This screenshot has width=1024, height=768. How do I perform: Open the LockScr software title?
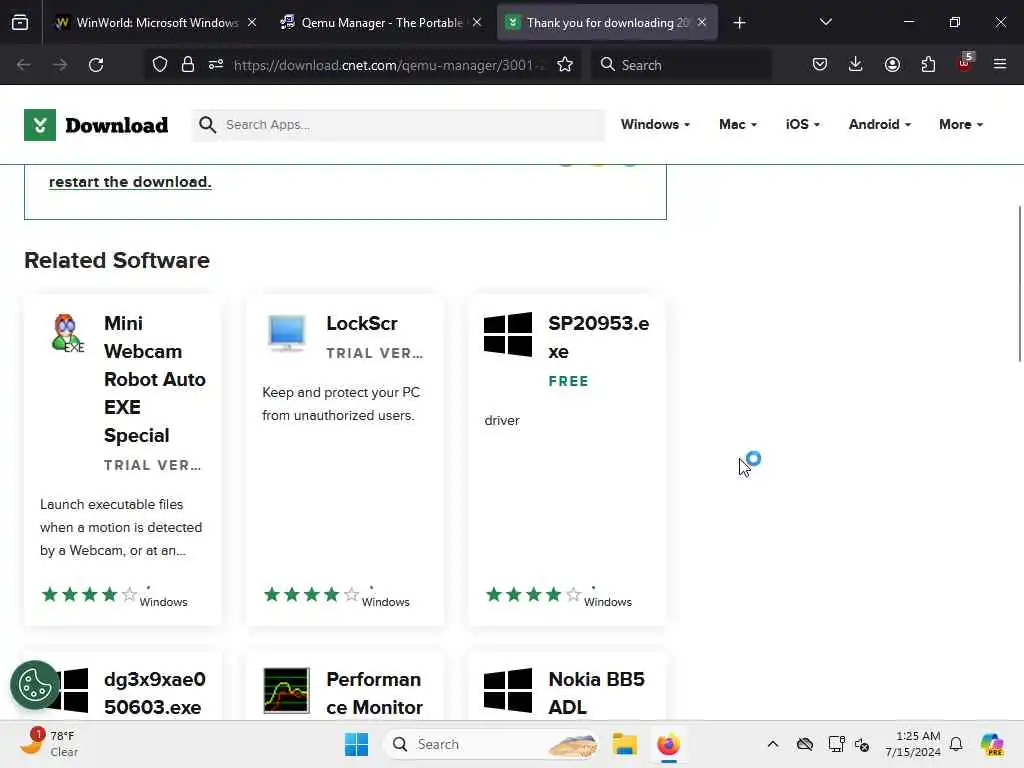tap(362, 323)
